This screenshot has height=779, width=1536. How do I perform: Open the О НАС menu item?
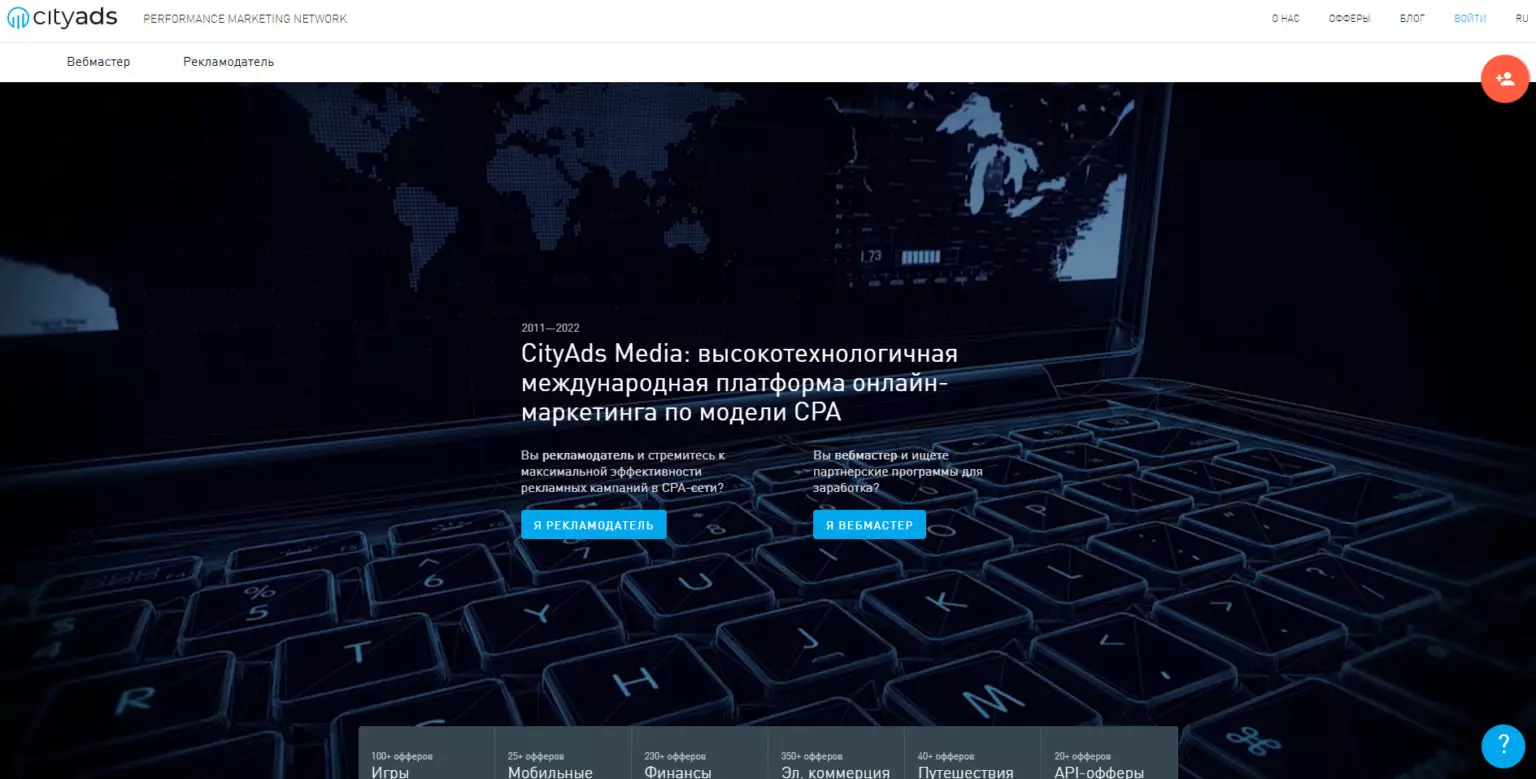1285,19
